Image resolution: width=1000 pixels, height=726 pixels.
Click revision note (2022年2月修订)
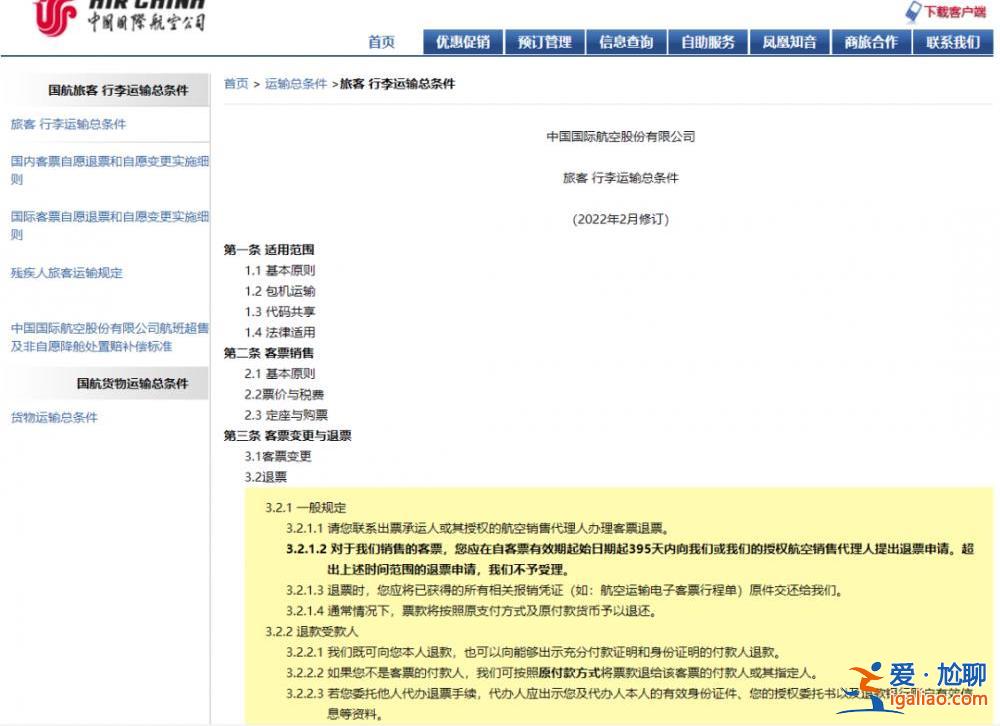621,219
